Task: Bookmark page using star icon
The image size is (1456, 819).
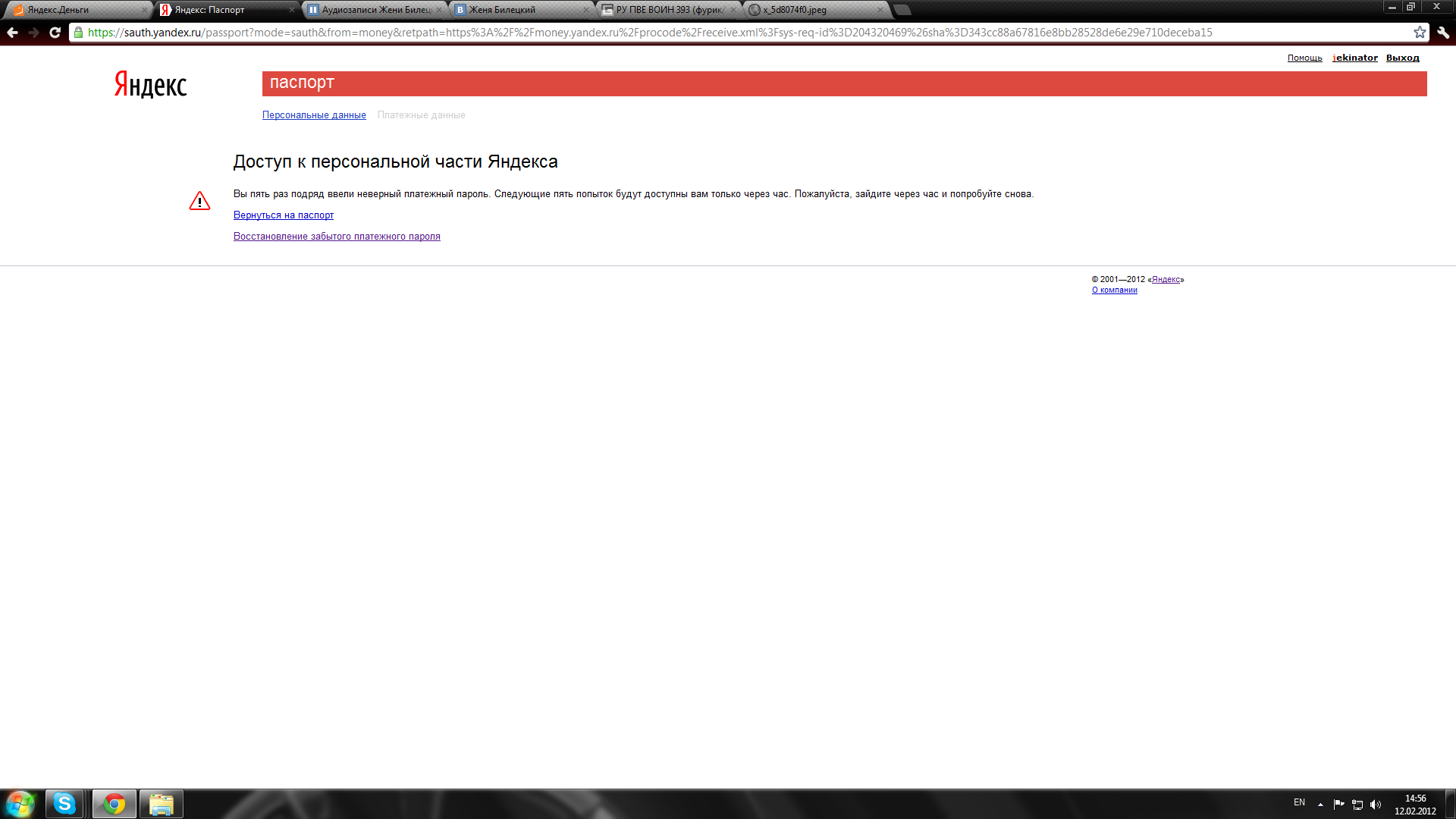Action: point(1420,33)
